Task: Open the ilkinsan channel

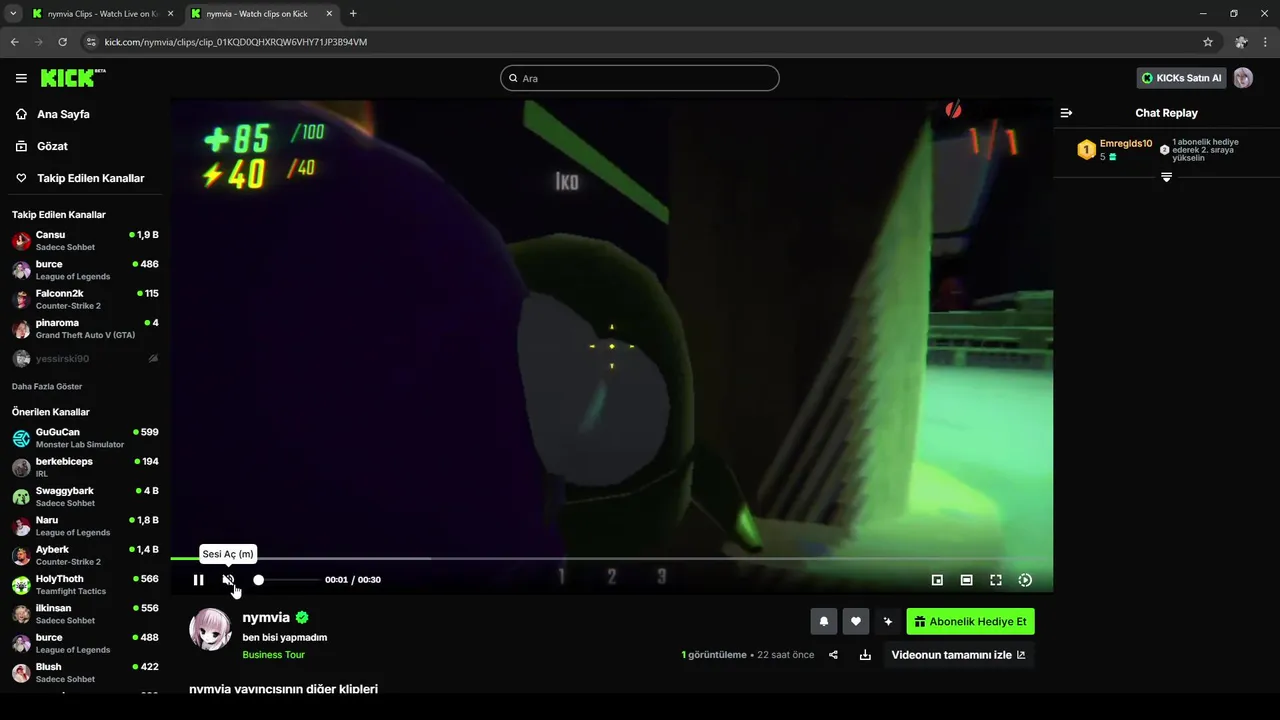Action: point(85,614)
